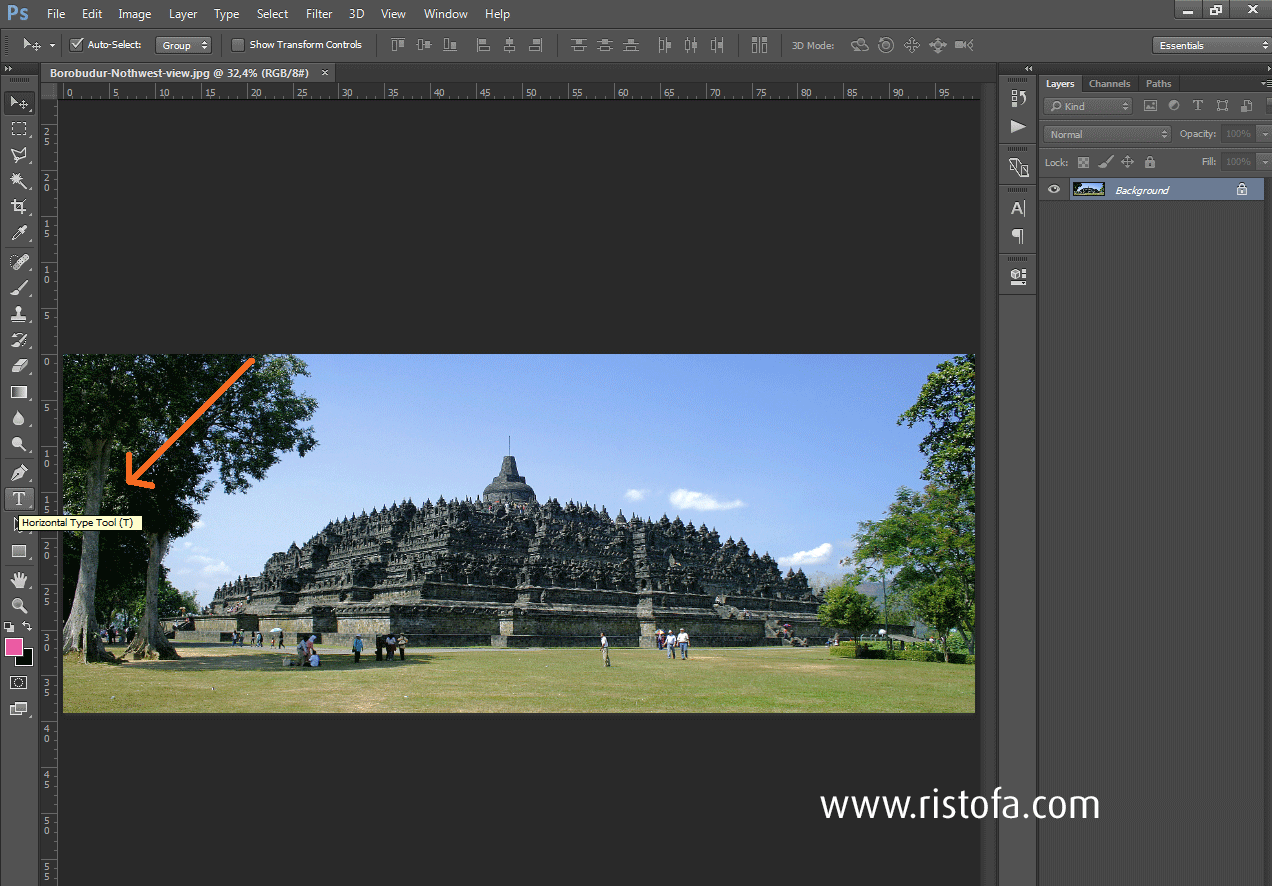This screenshot has height=886, width=1272.
Task: Open the Essentials workspace switcher
Action: click(1210, 44)
